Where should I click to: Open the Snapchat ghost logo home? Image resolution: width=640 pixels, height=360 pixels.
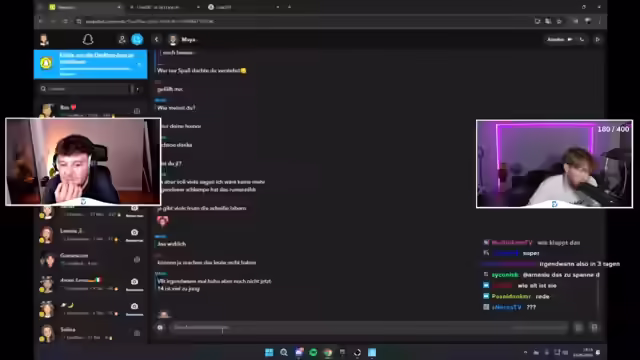[x=88, y=39]
